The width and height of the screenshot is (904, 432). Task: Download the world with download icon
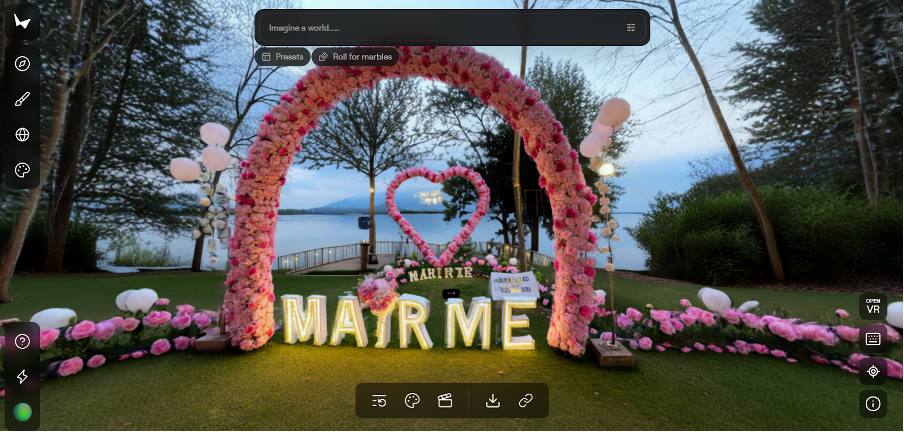(x=492, y=401)
